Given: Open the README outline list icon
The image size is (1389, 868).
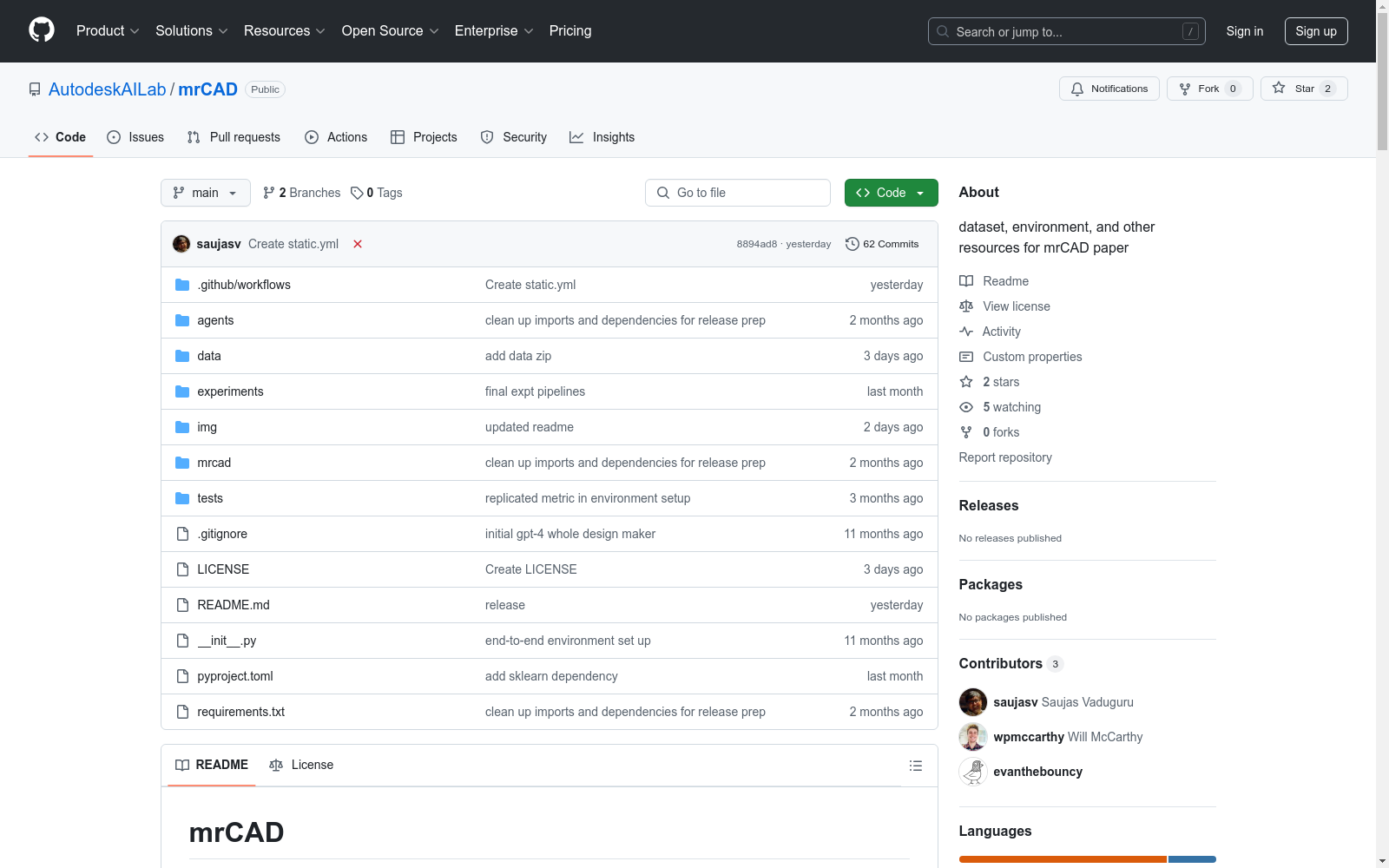Looking at the screenshot, I should pos(915,766).
